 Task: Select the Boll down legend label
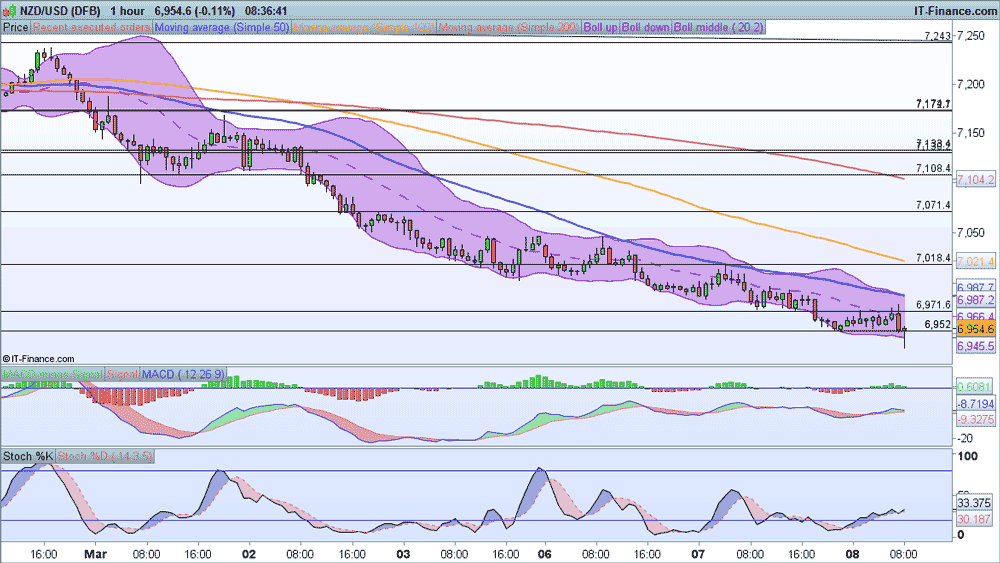tap(645, 27)
